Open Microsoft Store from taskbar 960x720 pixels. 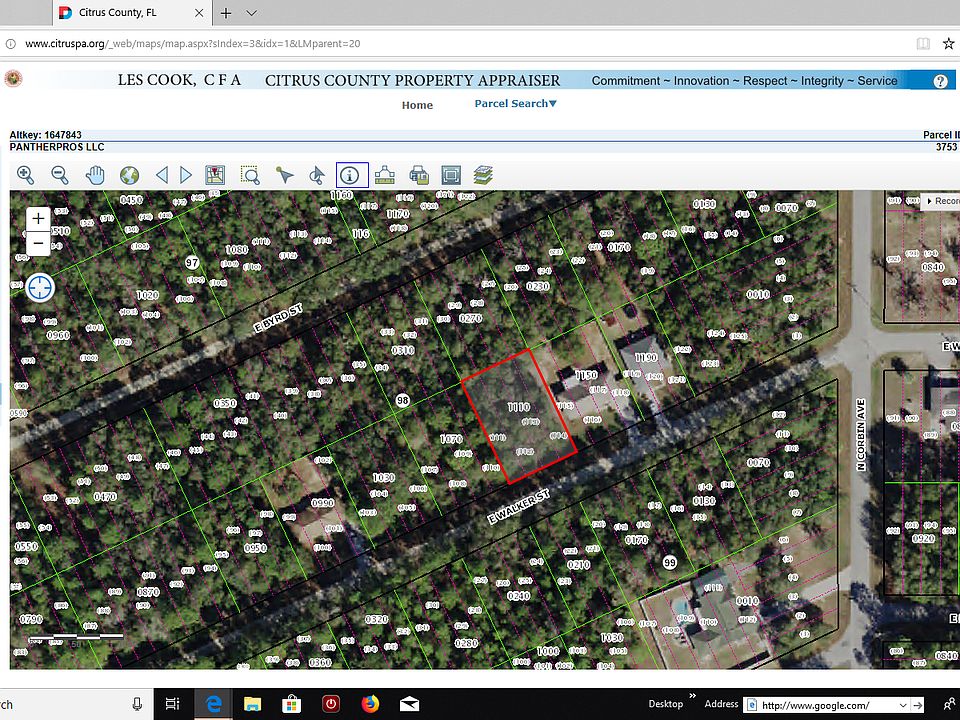[291, 704]
